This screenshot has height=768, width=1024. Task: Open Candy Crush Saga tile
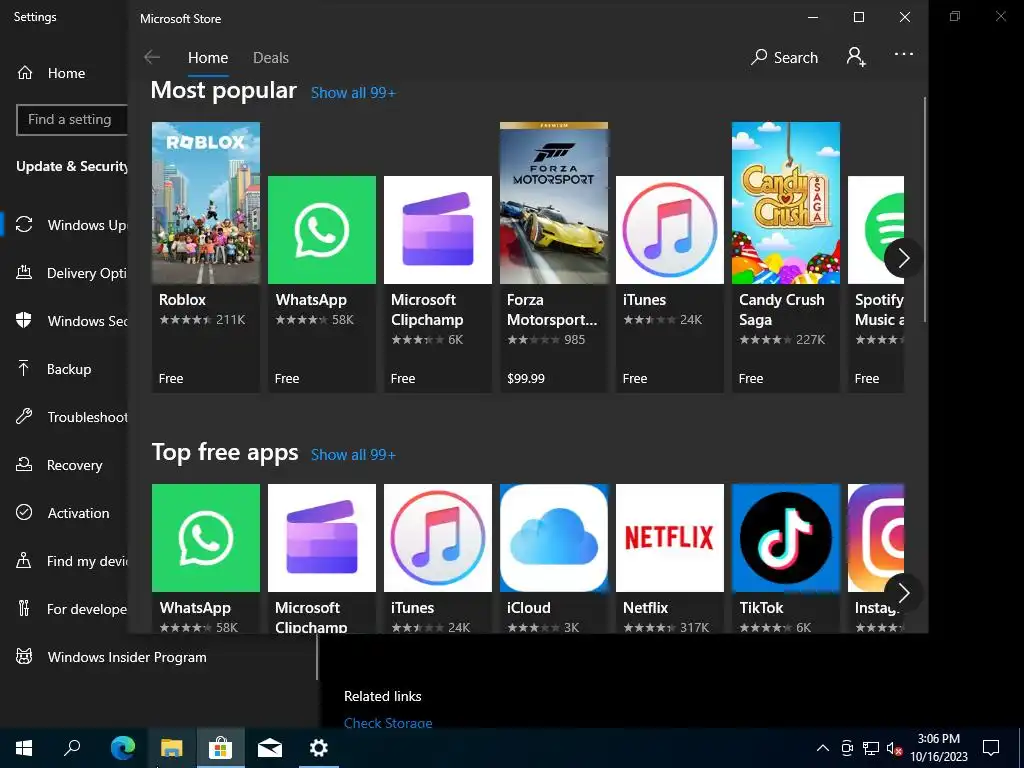tap(786, 257)
